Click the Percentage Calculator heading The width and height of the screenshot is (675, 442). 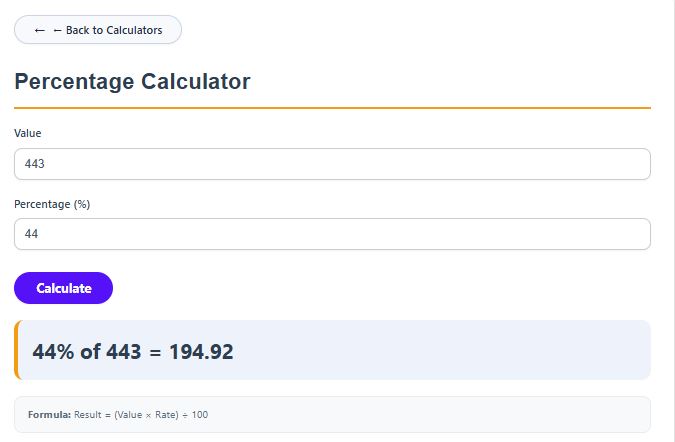click(132, 82)
